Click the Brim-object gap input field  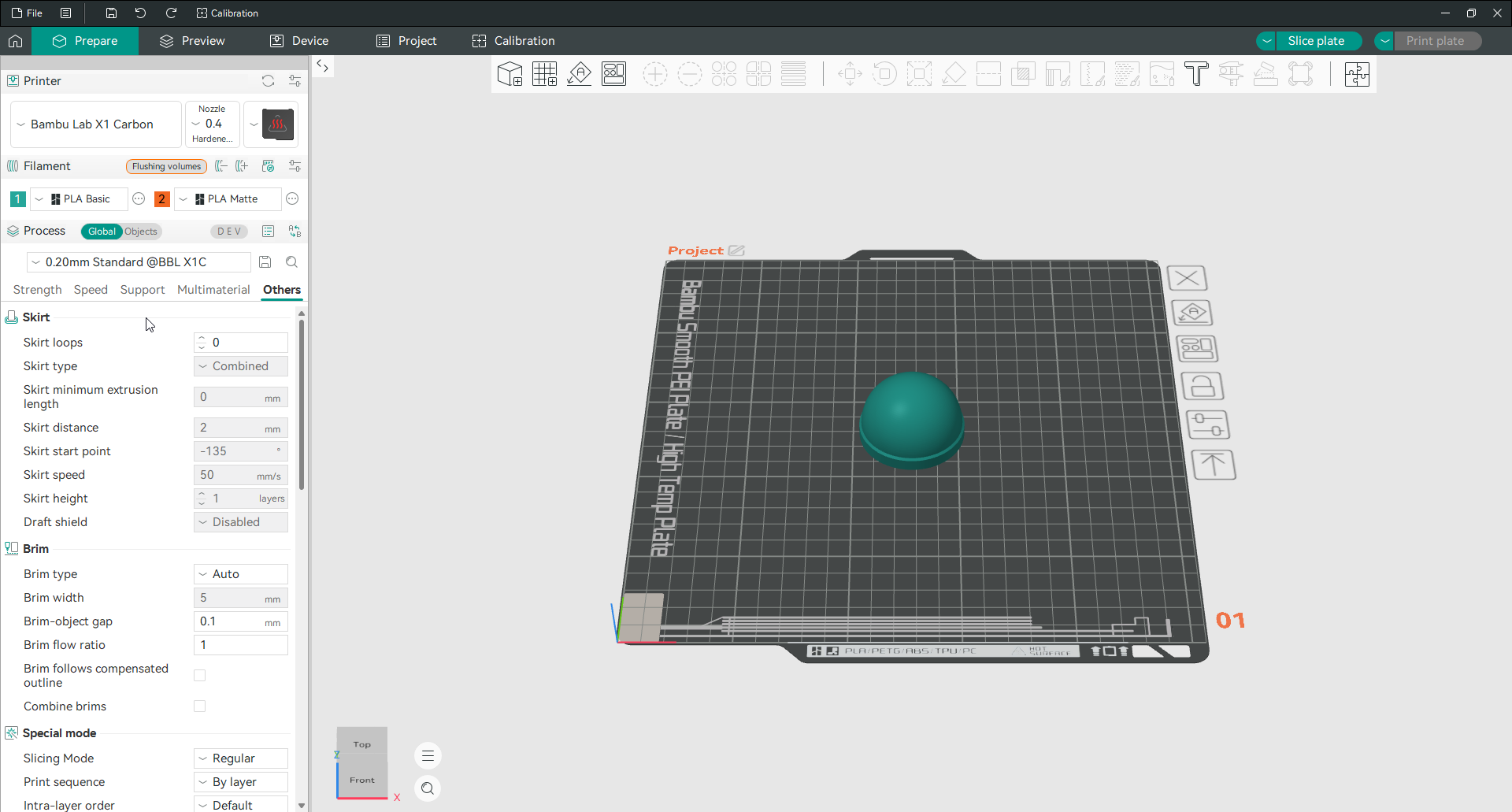[241, 621]
